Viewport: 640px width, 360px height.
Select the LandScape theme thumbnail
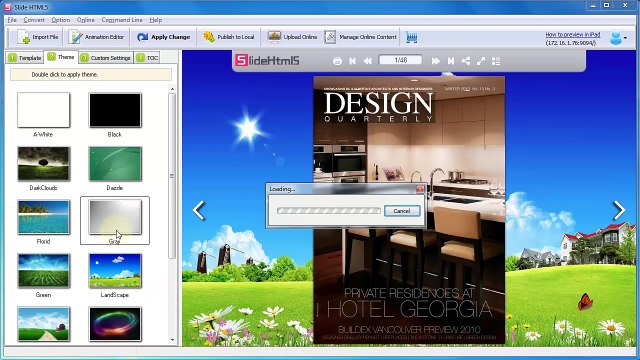tap(115, 271)
